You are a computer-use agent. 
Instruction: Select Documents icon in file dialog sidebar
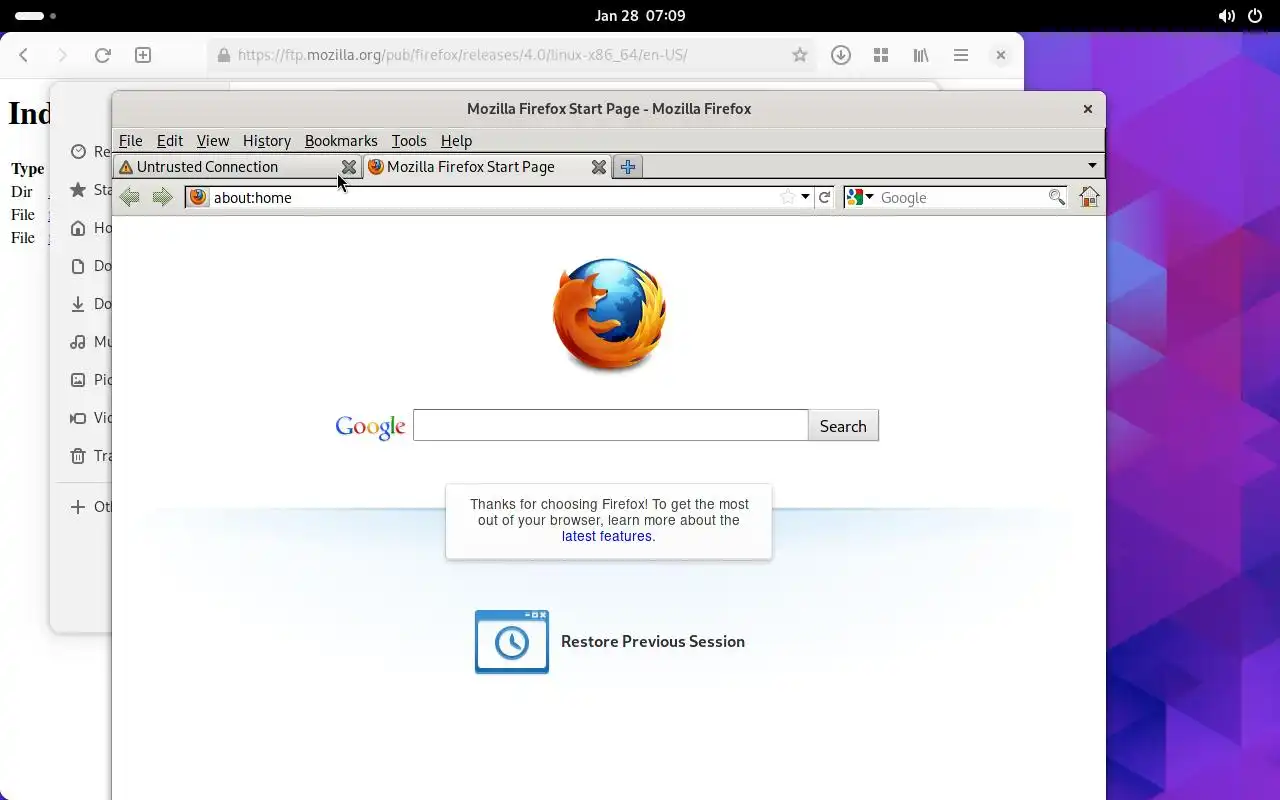[78, 266]
